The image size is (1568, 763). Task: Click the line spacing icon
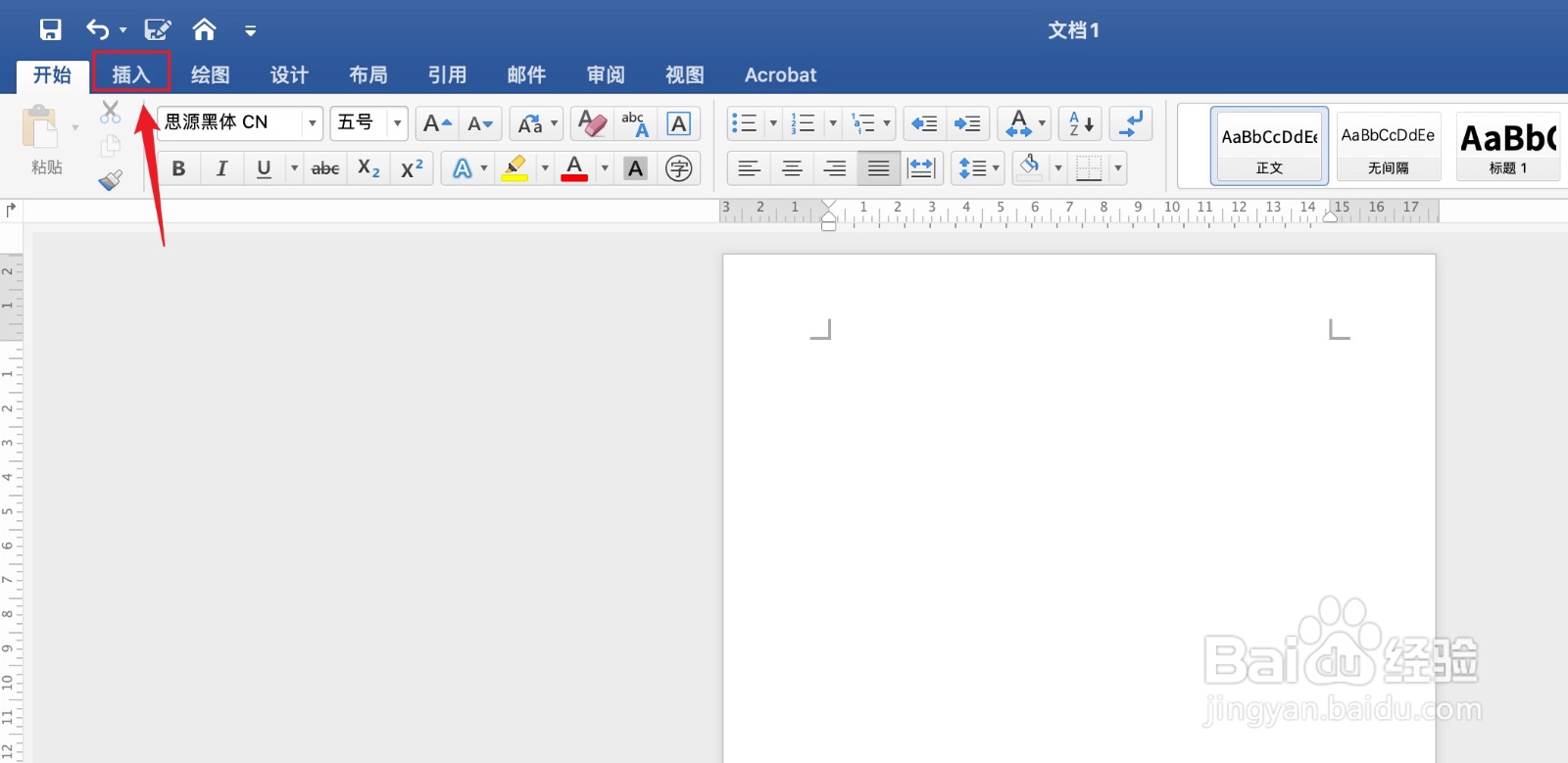click(971, 168)
